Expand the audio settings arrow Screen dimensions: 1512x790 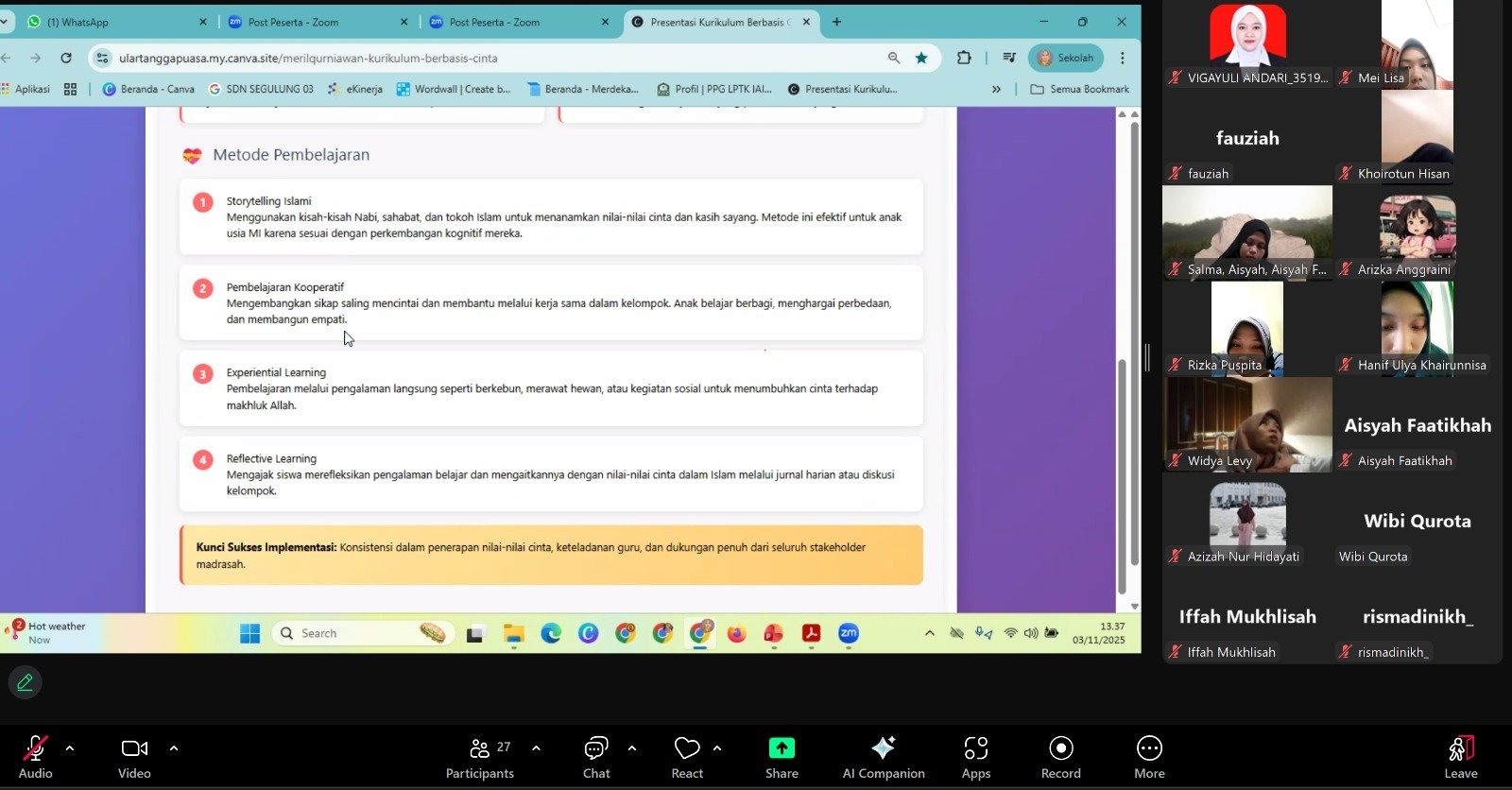pos(70,748)
